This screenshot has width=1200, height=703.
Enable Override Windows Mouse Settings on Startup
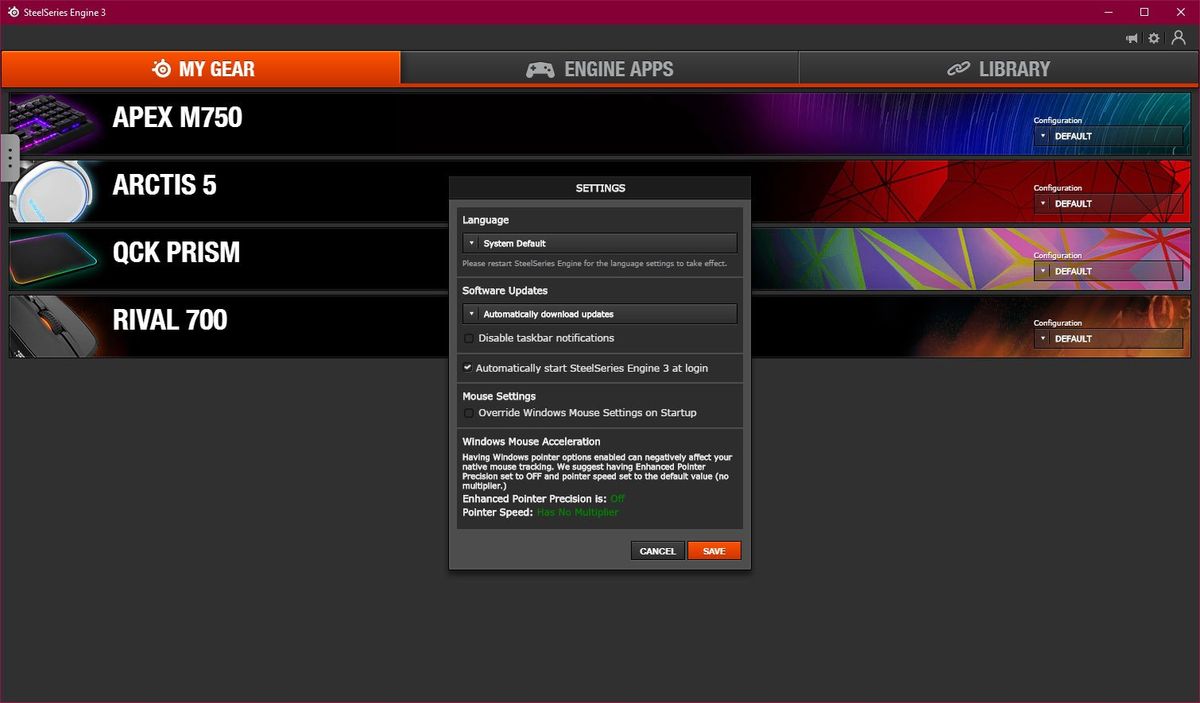(468, 413)
